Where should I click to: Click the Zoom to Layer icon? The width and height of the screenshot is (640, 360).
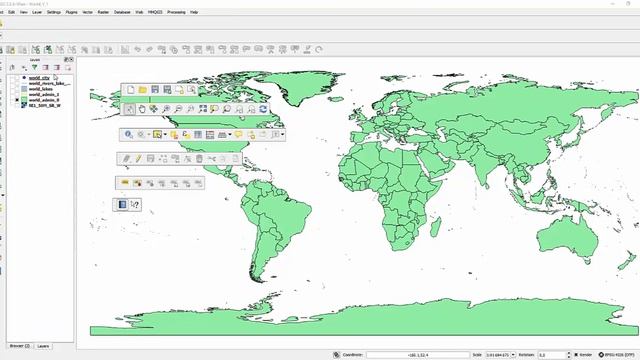click(x=227, y=109)
